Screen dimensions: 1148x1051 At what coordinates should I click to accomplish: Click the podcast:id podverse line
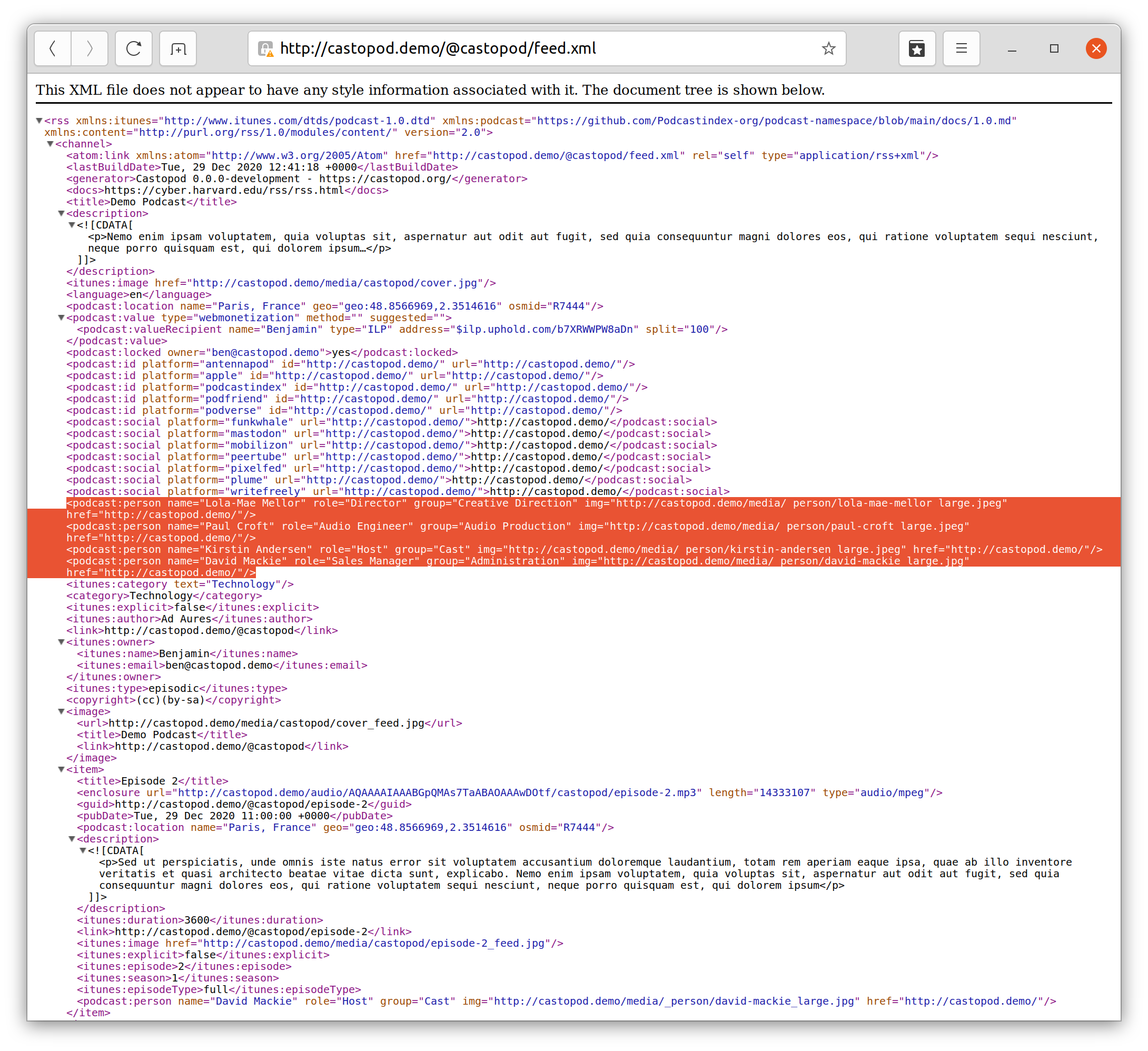tap(344, 411)
